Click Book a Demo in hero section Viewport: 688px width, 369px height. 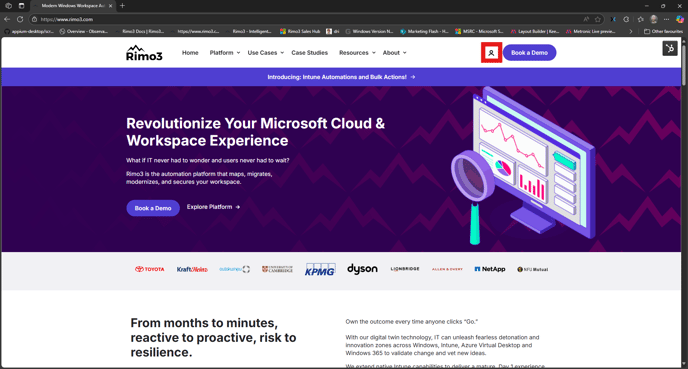tap(153, 208)
